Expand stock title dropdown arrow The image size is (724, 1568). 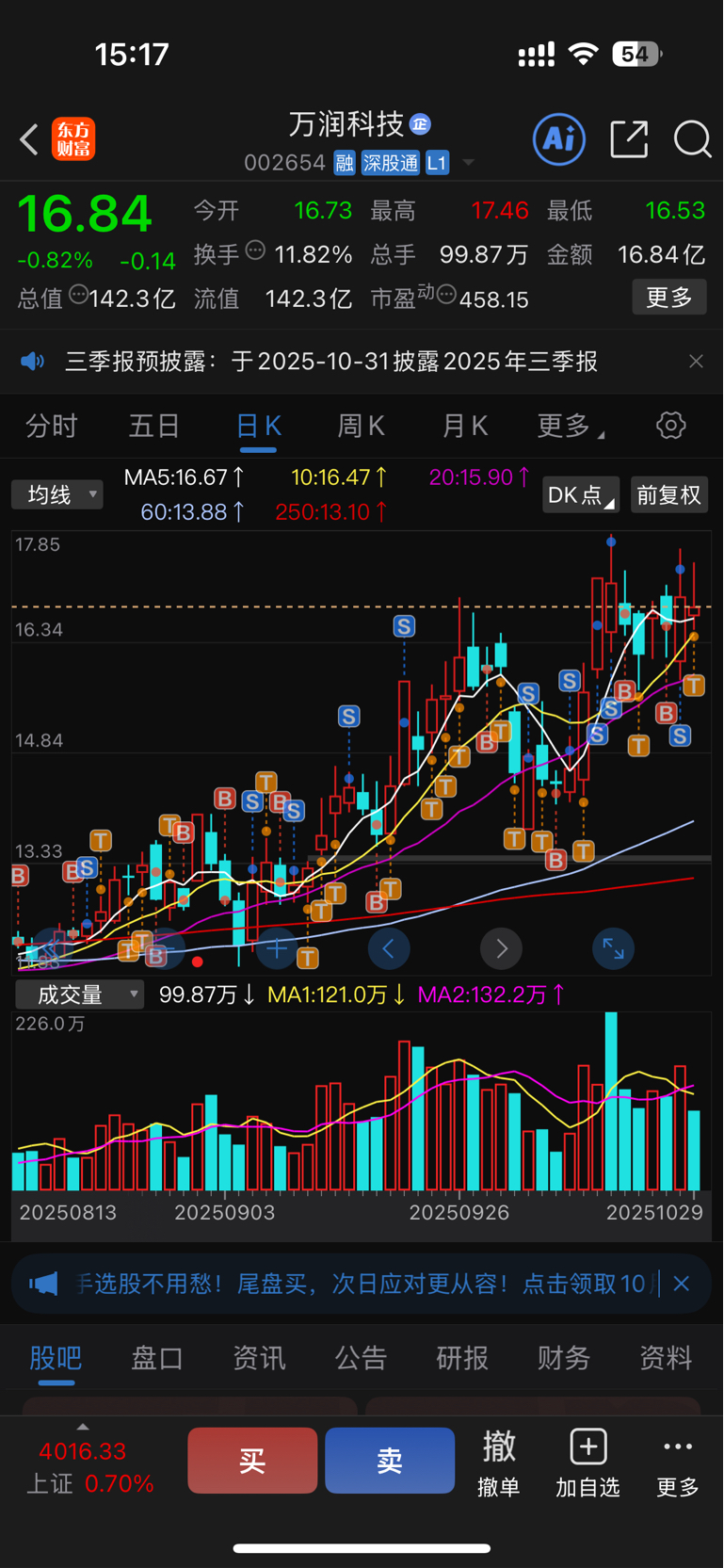pos(468,164)
